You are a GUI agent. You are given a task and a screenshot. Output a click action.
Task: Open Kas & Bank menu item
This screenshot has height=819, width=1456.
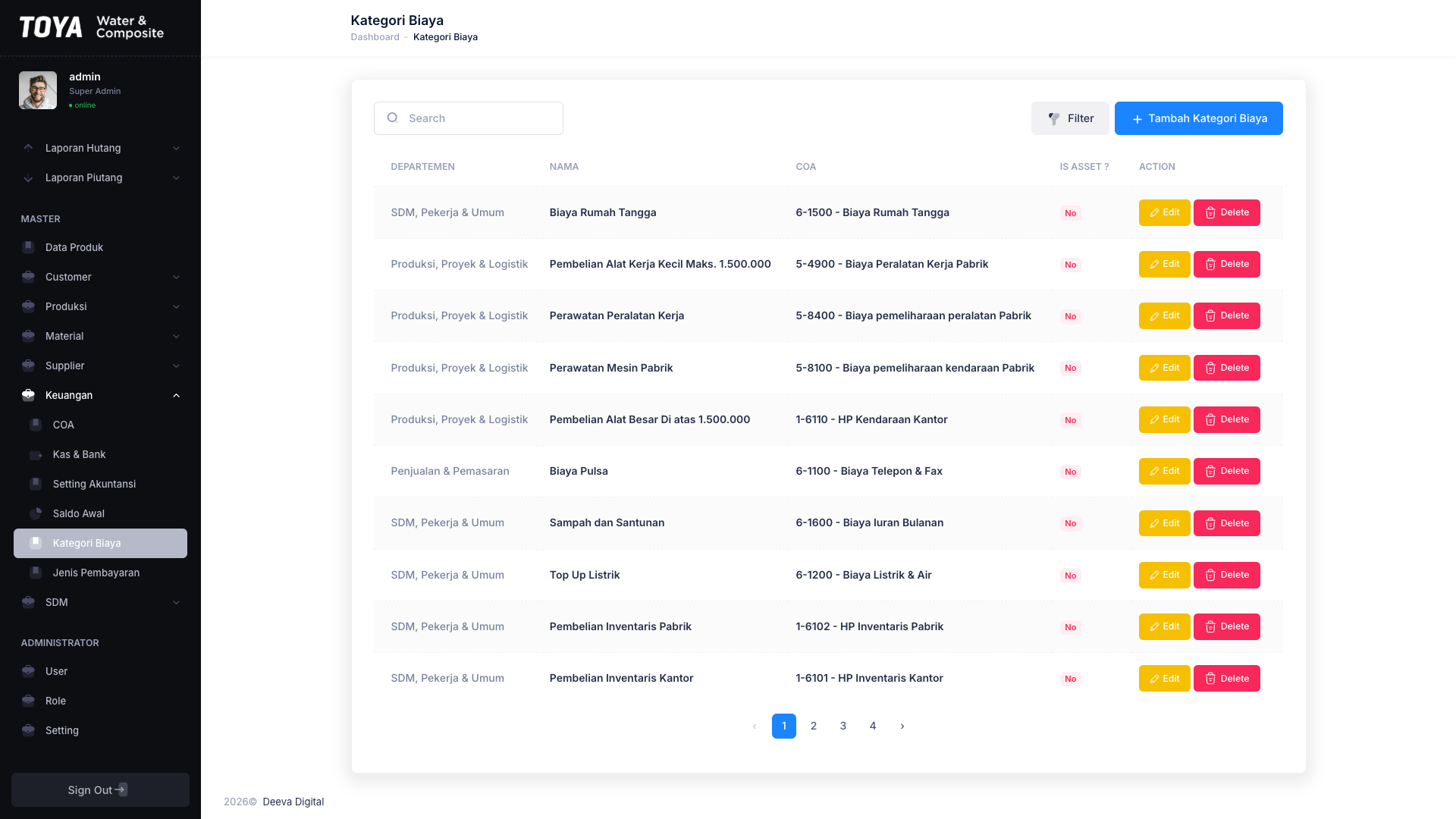(100, 454)
